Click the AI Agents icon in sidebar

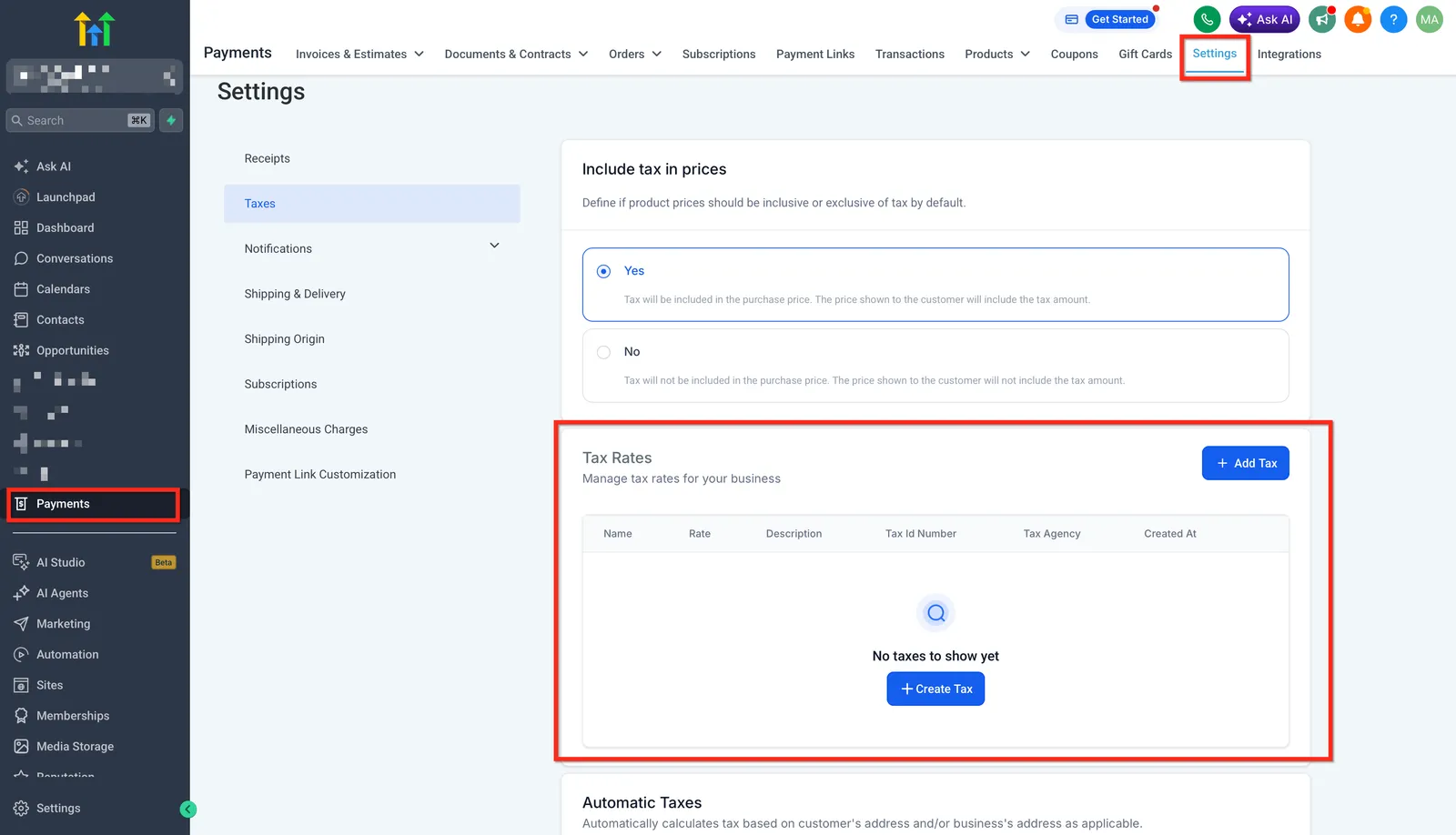tap(21, 593)
